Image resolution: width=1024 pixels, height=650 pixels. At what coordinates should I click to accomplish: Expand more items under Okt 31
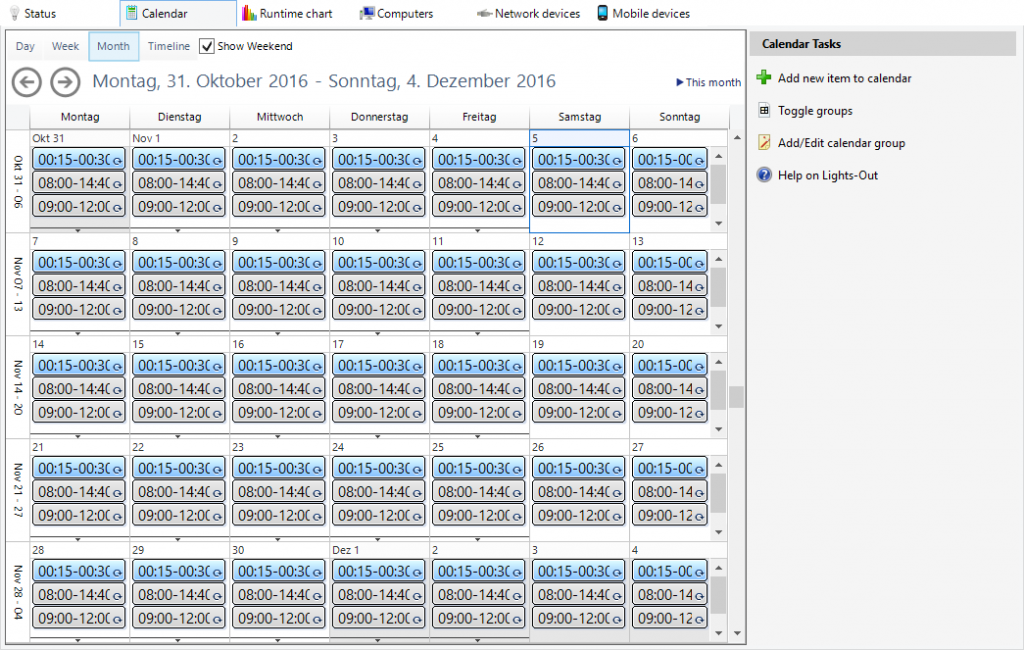point(78,231)
